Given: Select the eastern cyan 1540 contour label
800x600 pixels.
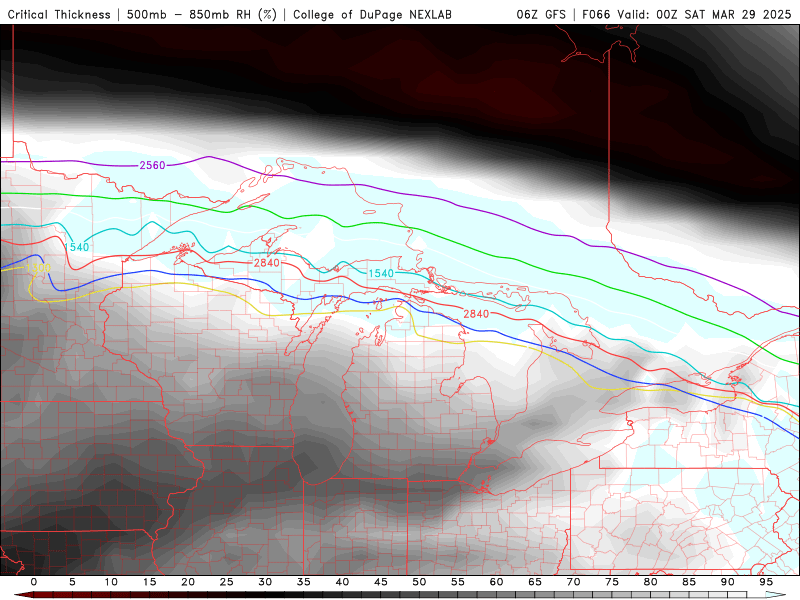Looking at the screenshot, I should (381, 273).
